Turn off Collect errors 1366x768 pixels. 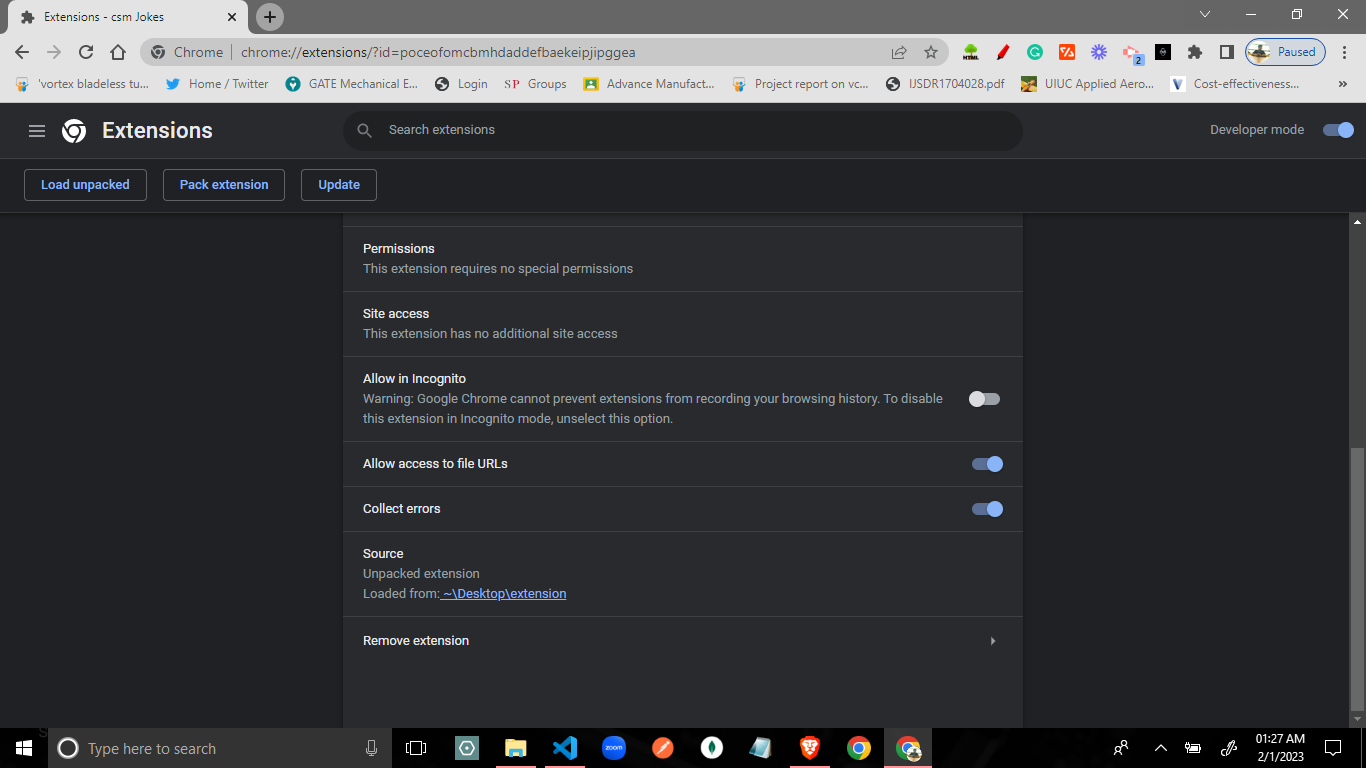[986, 508]
